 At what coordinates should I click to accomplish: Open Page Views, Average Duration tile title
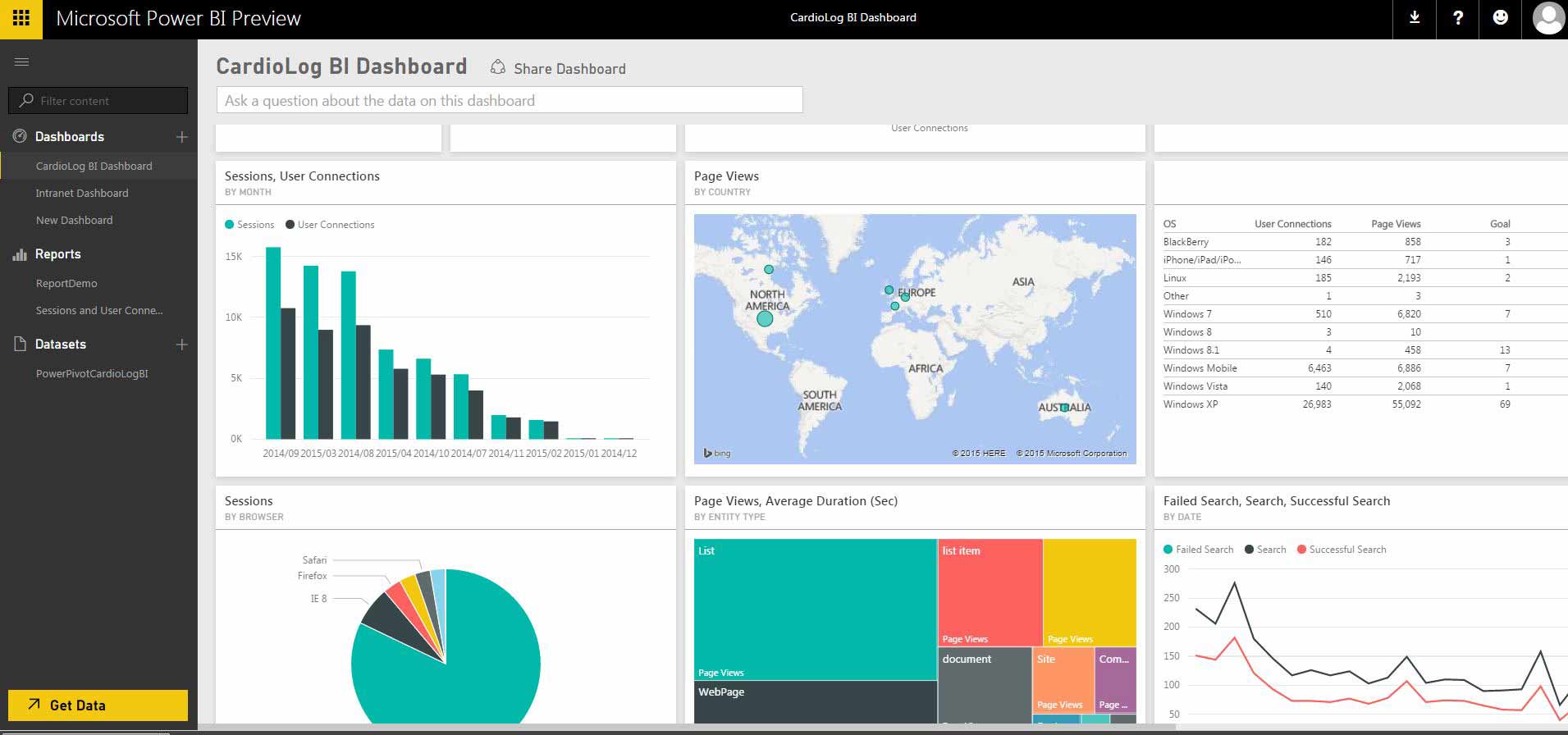[x=796, y=501]
